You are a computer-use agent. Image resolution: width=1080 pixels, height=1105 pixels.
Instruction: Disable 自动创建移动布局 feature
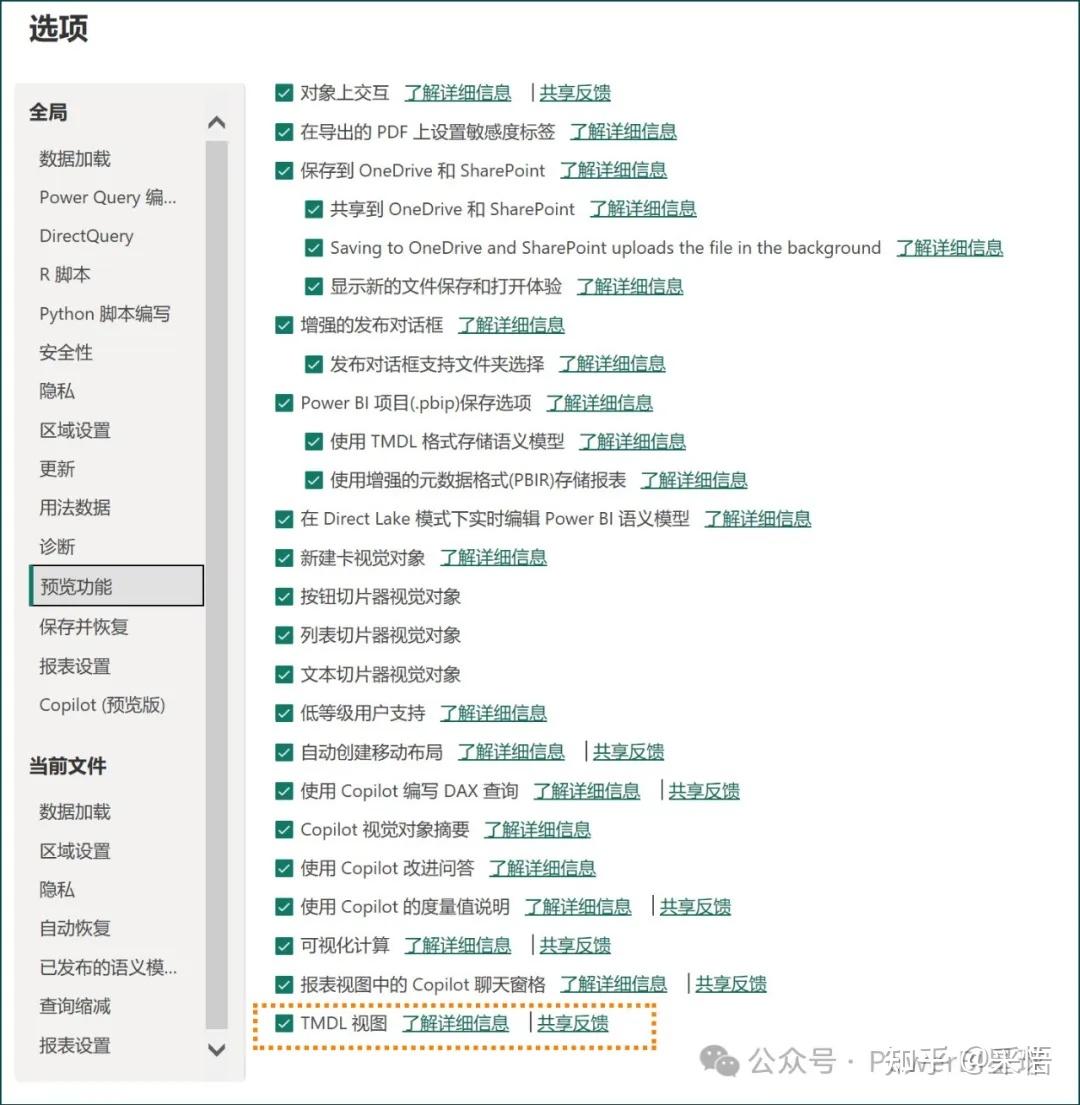click(284, 751)
